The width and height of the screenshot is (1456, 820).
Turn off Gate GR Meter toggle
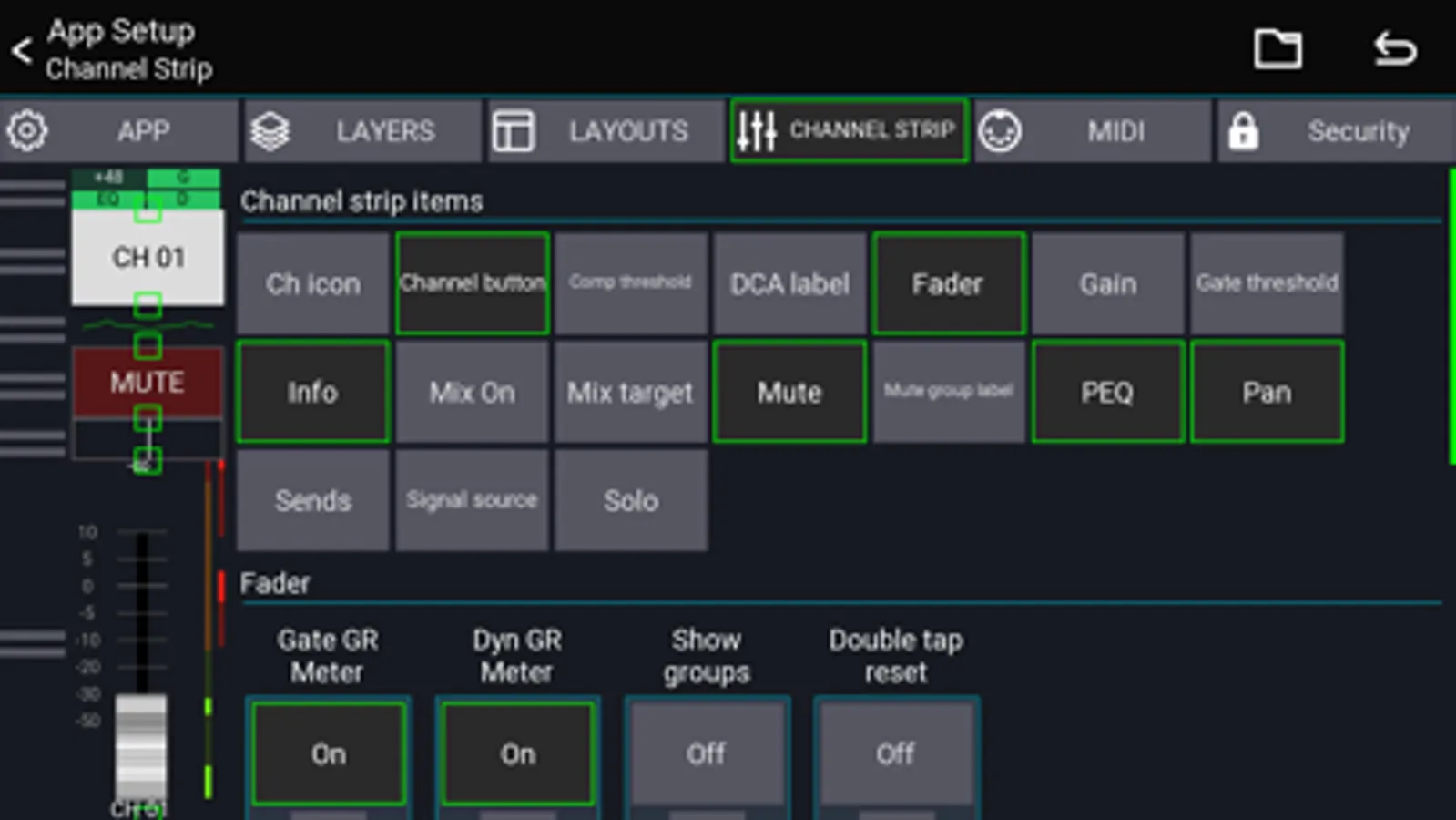pos(329,753)
